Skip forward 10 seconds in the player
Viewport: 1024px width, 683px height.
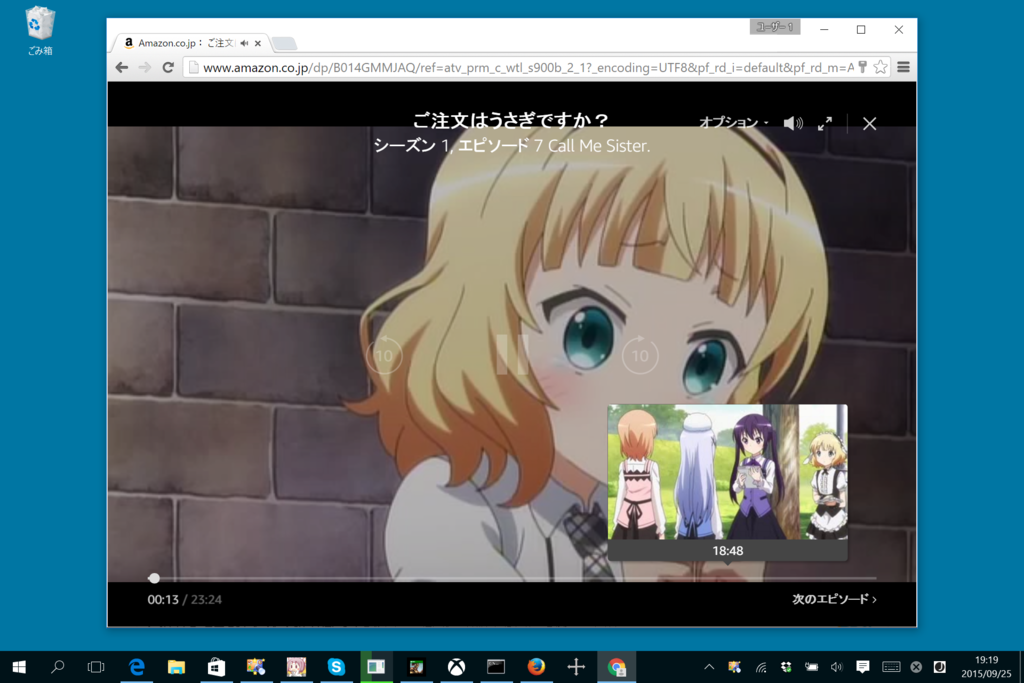[x=640, y=355]
